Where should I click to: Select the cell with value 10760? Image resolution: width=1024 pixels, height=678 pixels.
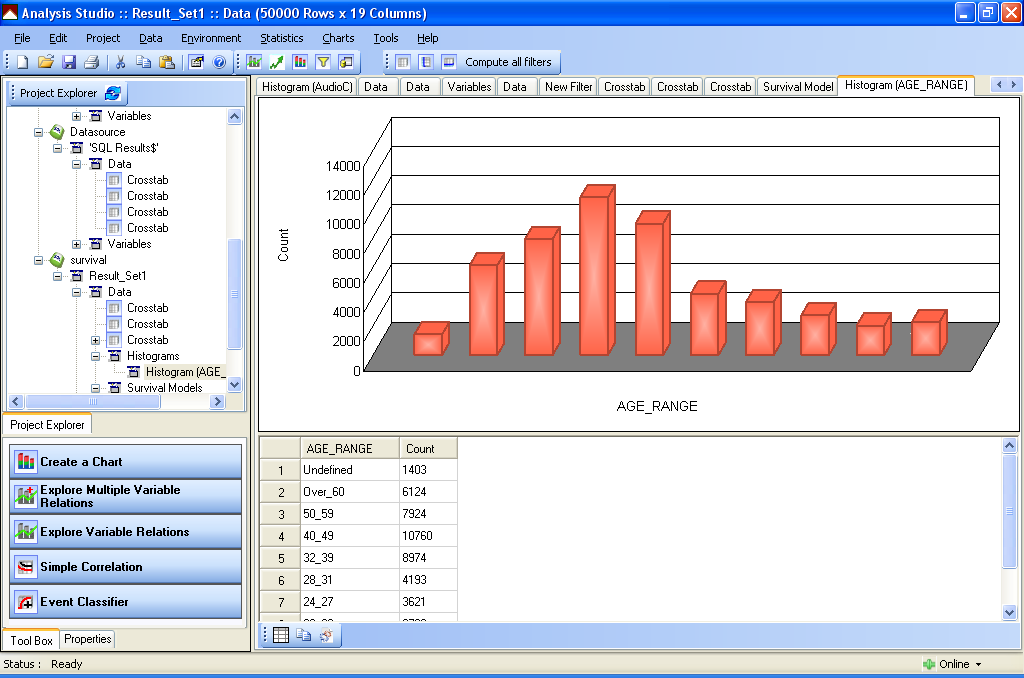pos(428,536)
